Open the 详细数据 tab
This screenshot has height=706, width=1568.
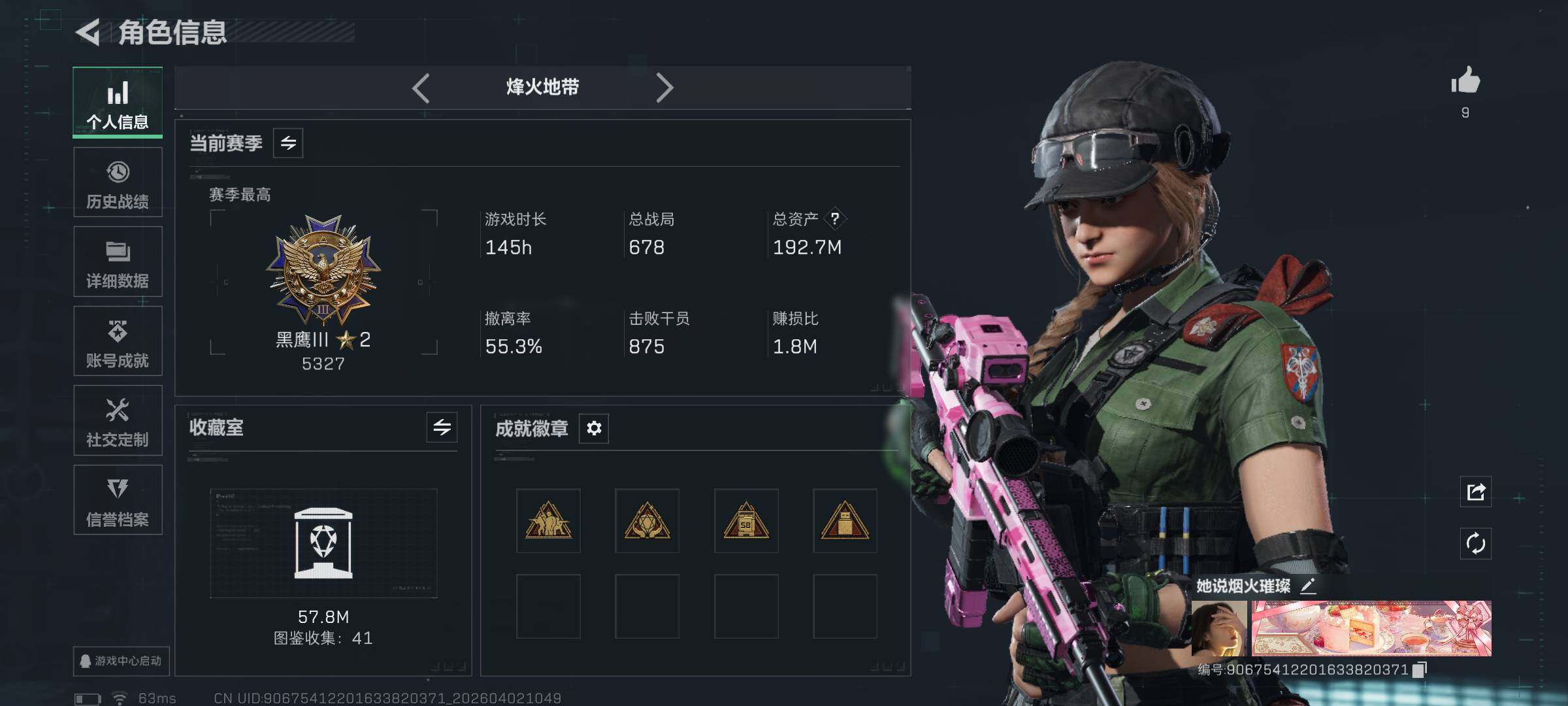coord(118,261)
